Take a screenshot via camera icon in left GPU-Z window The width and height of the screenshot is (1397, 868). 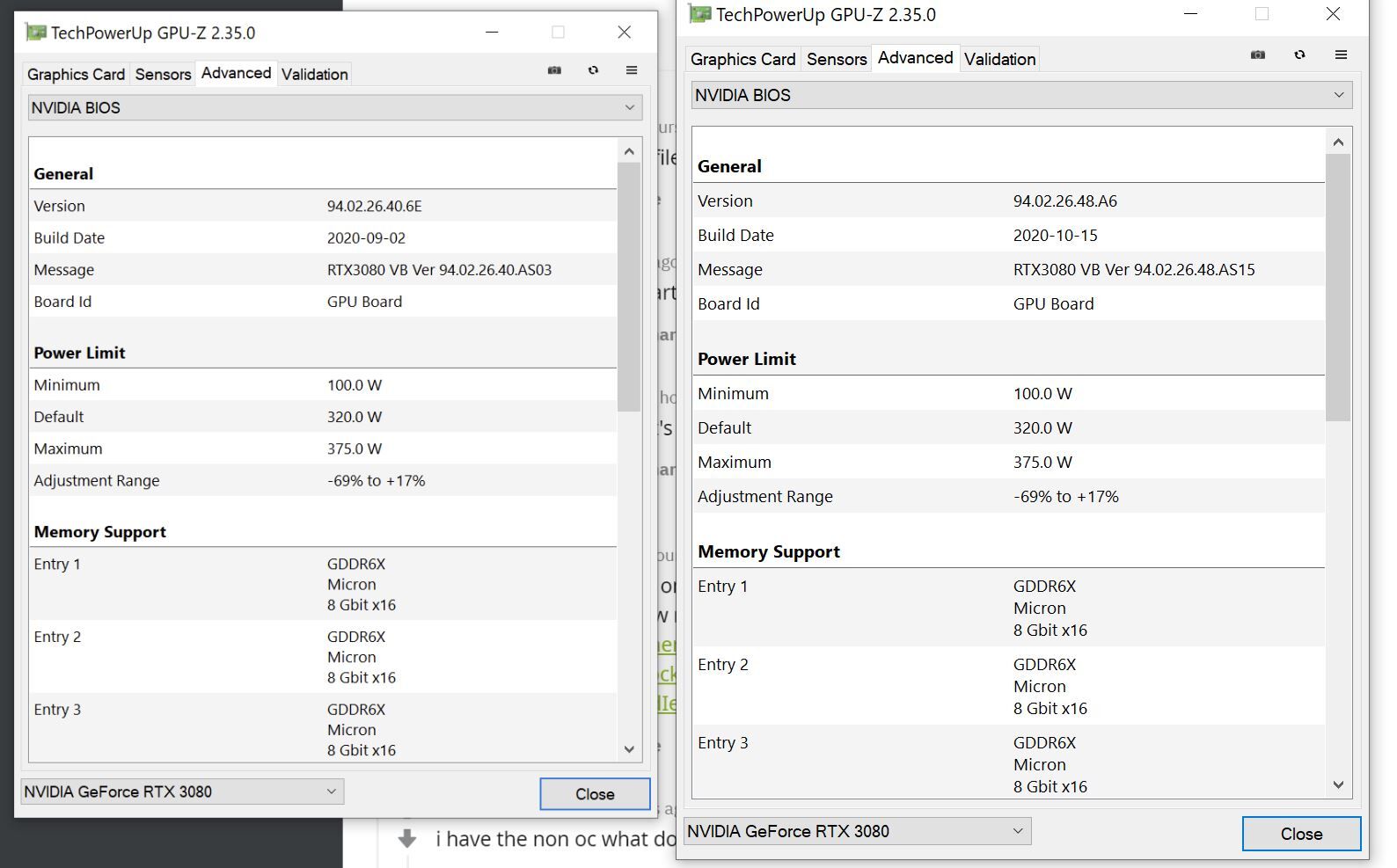[554, 70]
